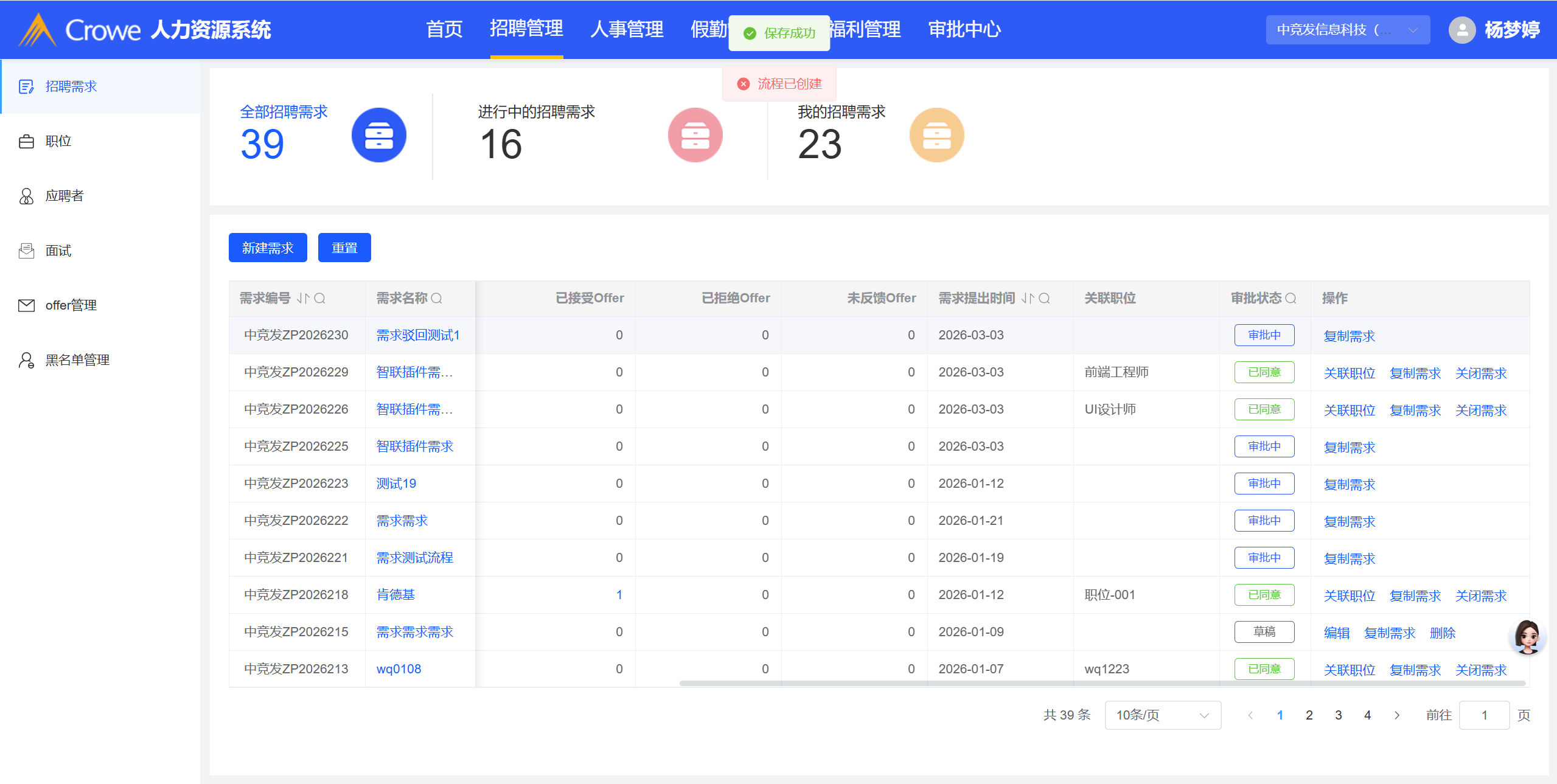Click the pink 进行中的招聘需求 icon
1557x784 pixels.
[x=695, y=135]
